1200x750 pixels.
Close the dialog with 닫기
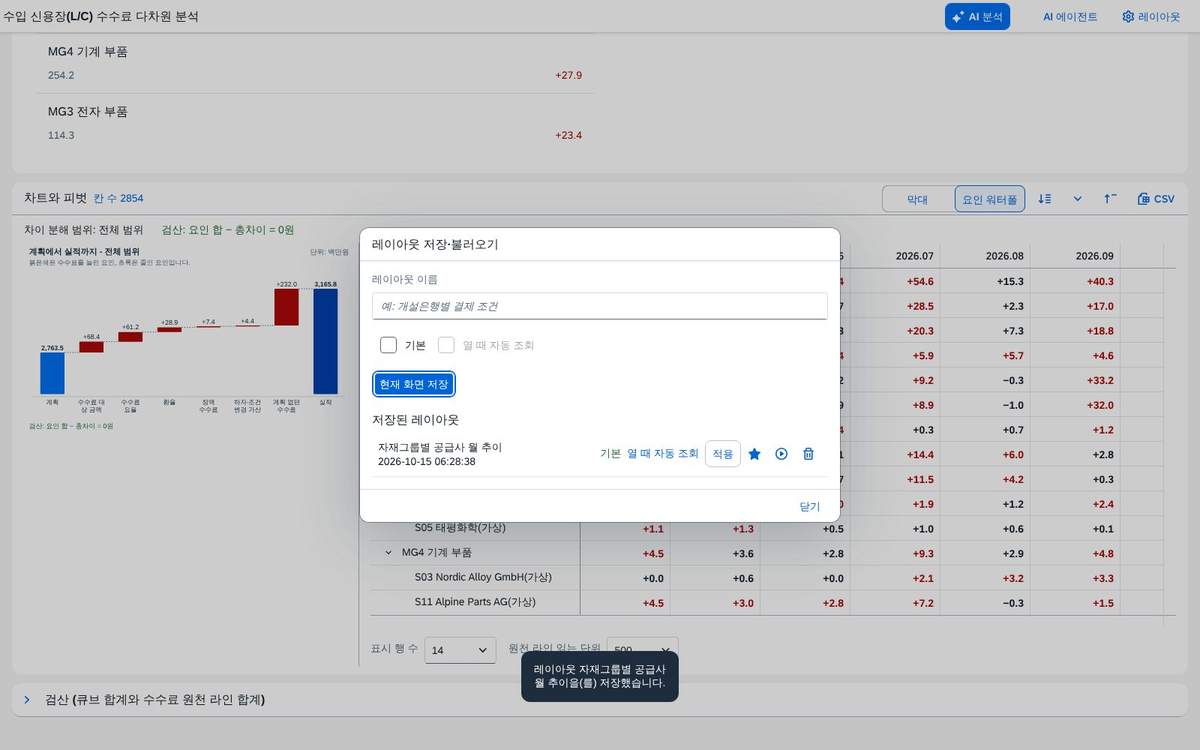click(809, 506)
